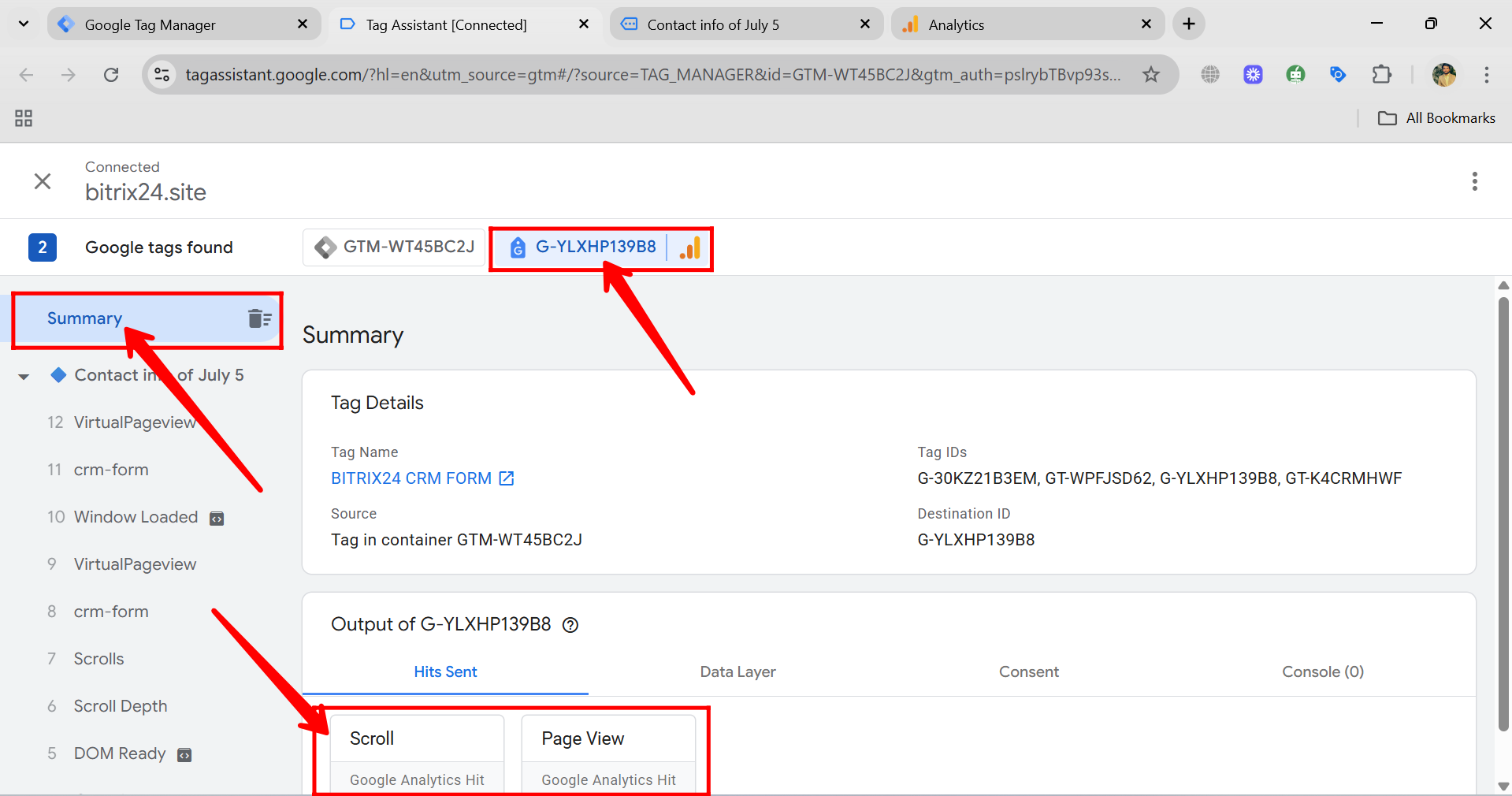This screenshot has height=796, width=1512.
Task: Click the blue tag extension icon
Action: point(1338,75)
